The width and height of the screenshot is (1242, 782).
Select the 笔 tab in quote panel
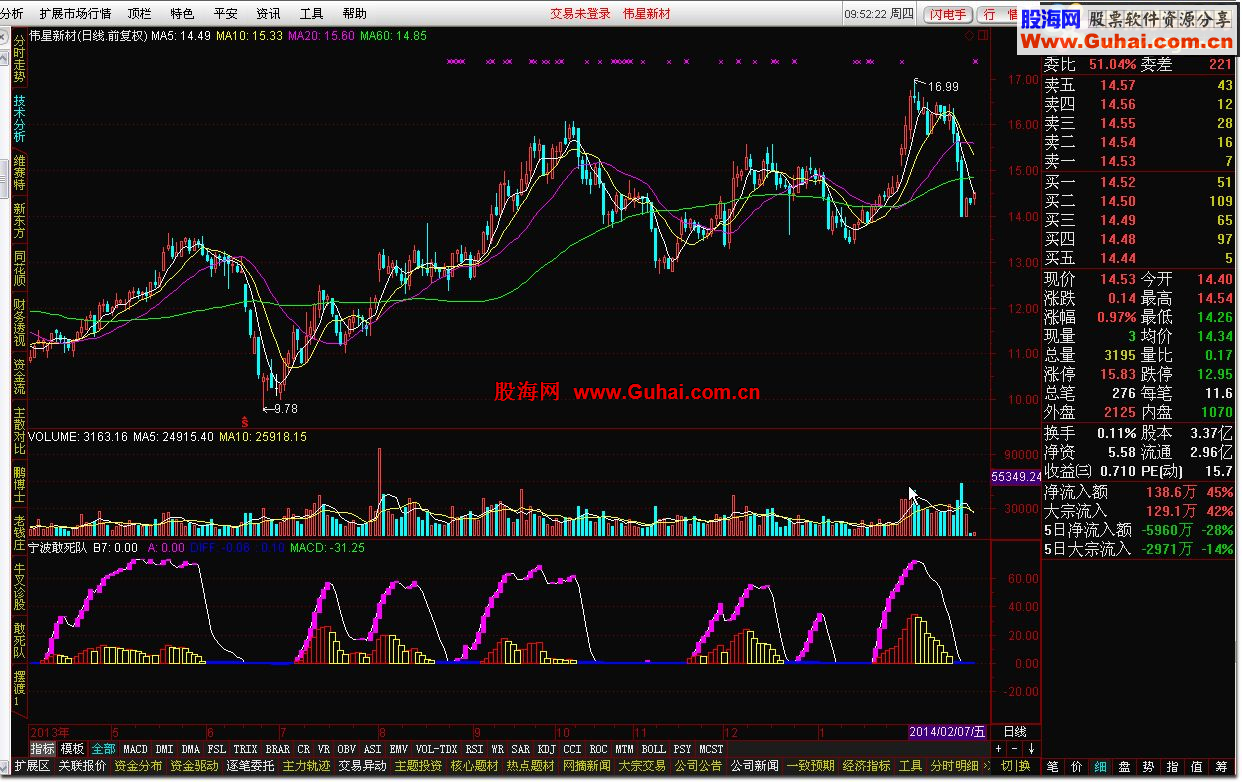point(1053,767)
